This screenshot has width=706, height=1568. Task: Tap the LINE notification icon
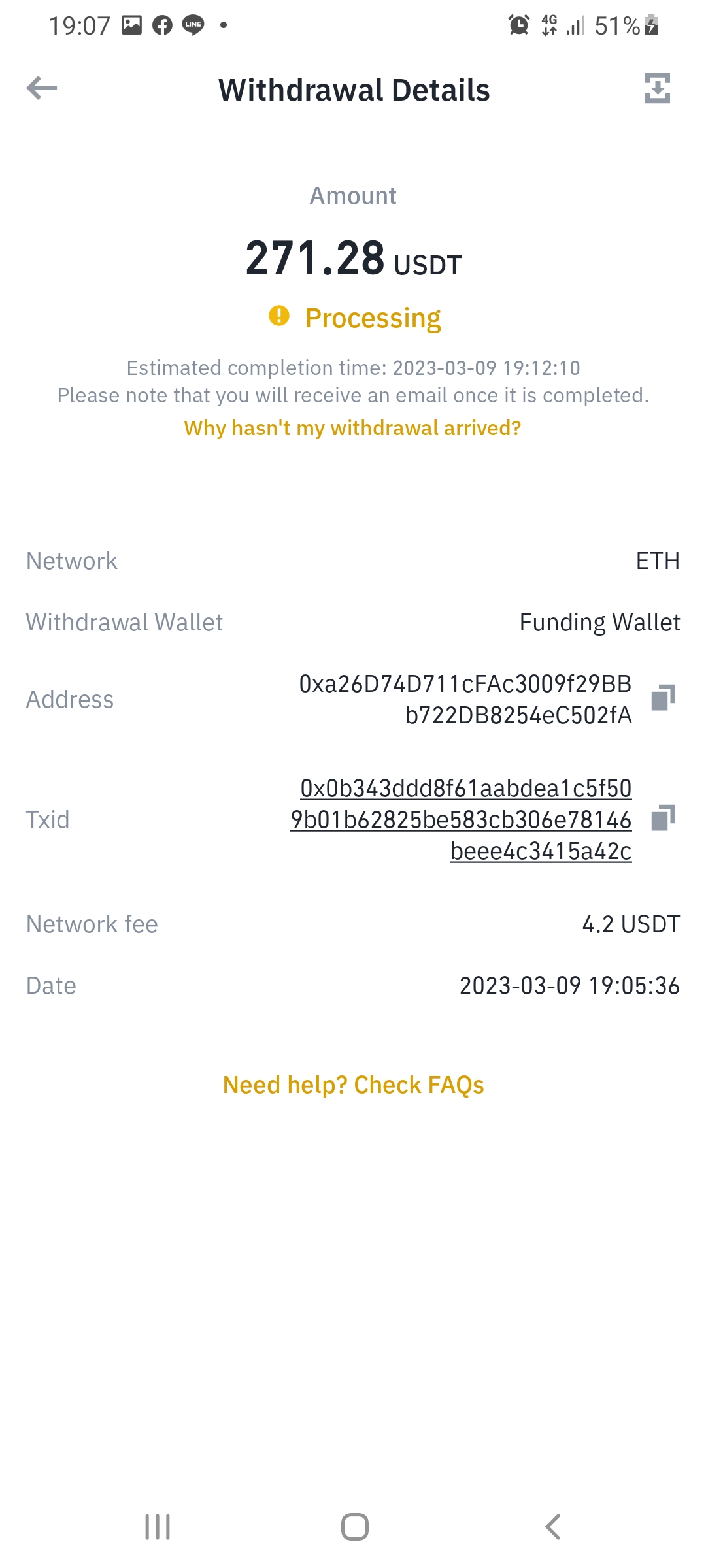(x=193, y=25)
